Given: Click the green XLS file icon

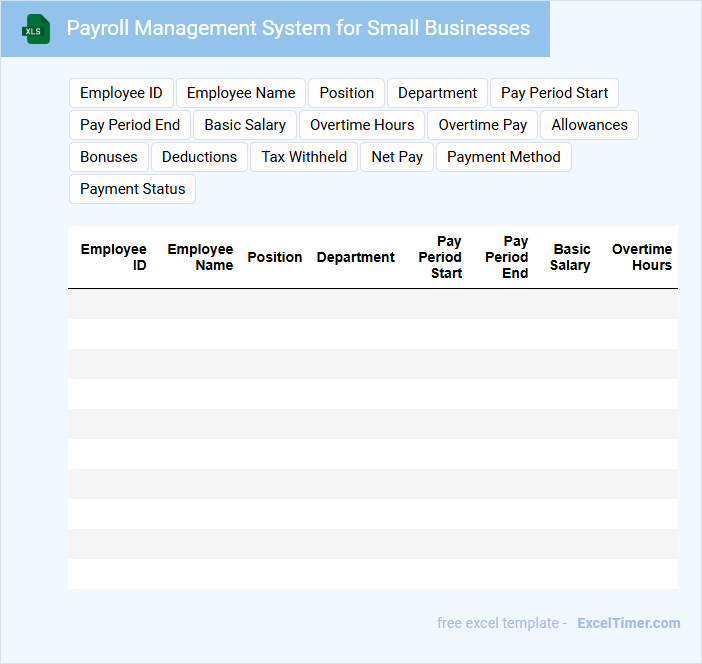Looking at the screenshot, I should click(x=36, y=29).
